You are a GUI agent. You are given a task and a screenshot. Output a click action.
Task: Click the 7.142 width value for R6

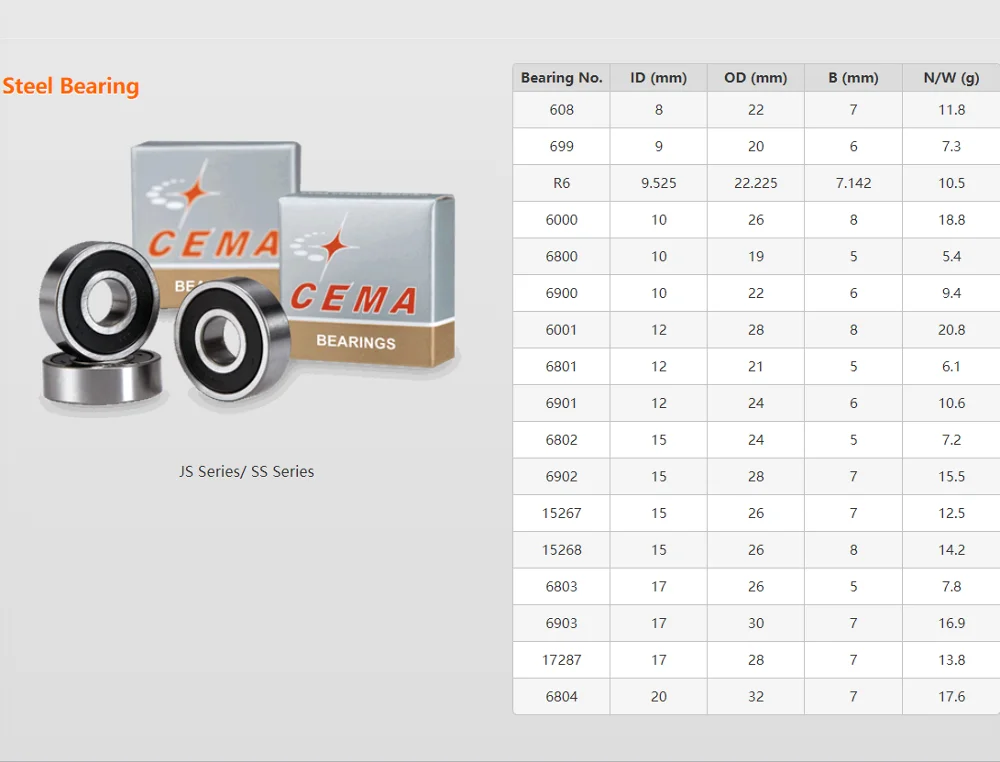click(x=853, y=183)
